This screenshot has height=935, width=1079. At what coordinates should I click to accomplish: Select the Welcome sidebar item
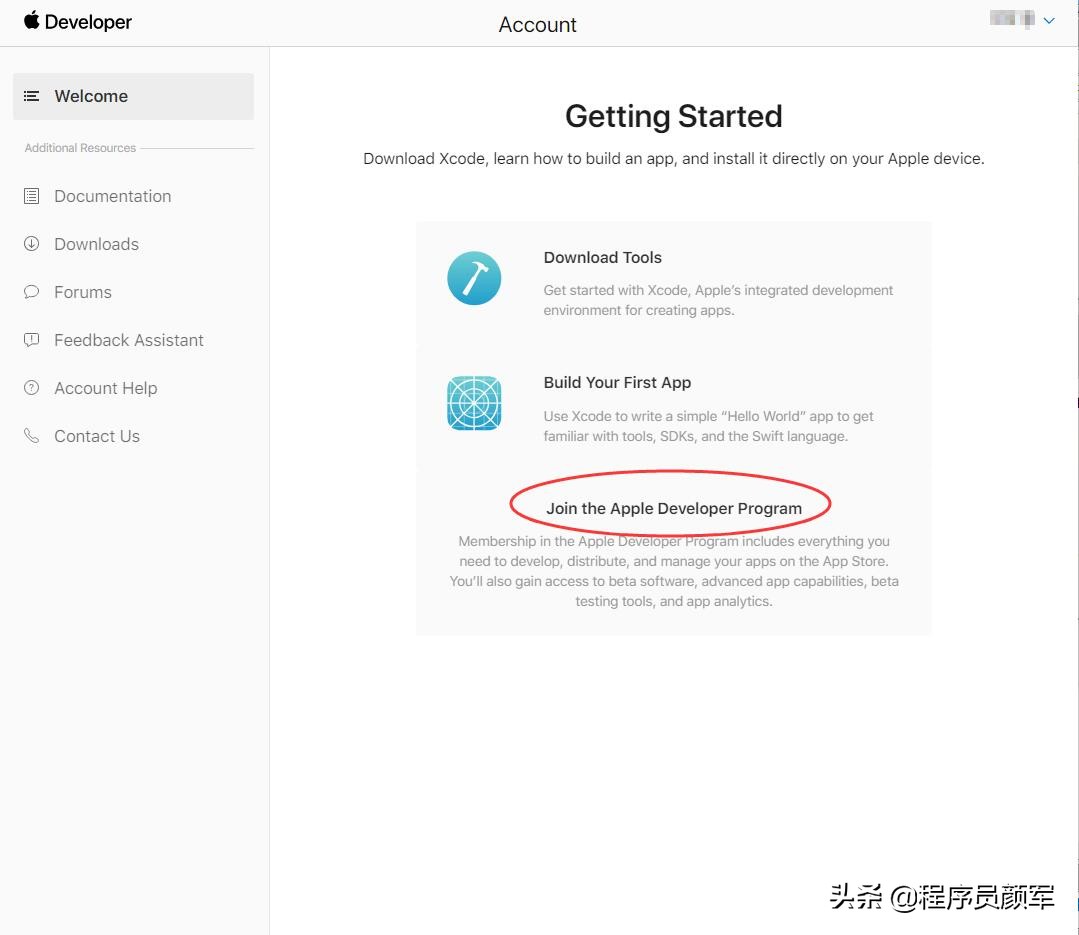point(133,96)
